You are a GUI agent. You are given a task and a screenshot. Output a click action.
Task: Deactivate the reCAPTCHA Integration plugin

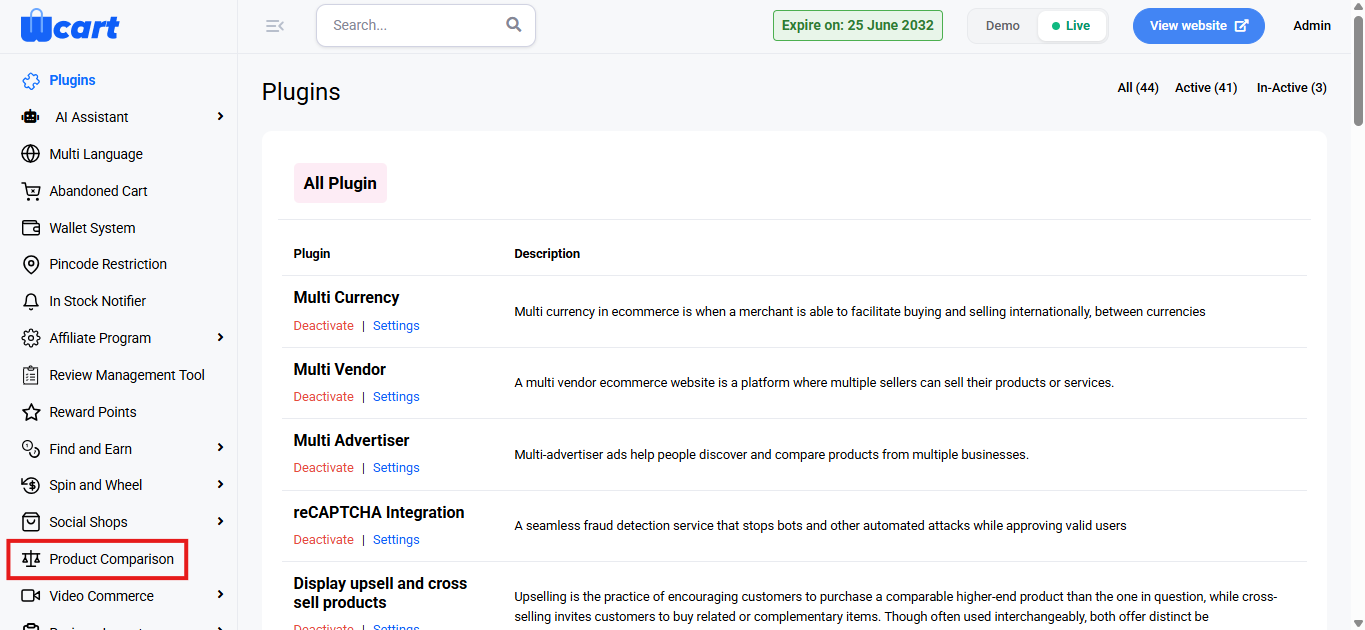(323, 540)
